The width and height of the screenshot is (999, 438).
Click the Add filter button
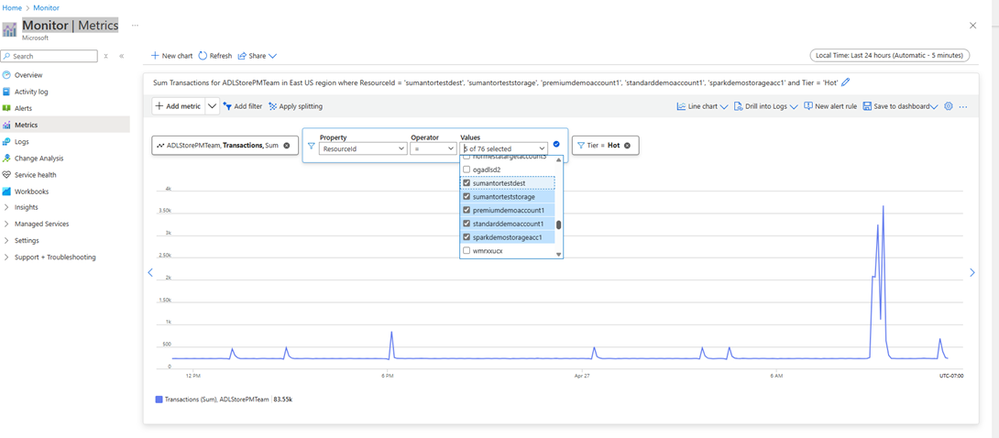(242, 106)
